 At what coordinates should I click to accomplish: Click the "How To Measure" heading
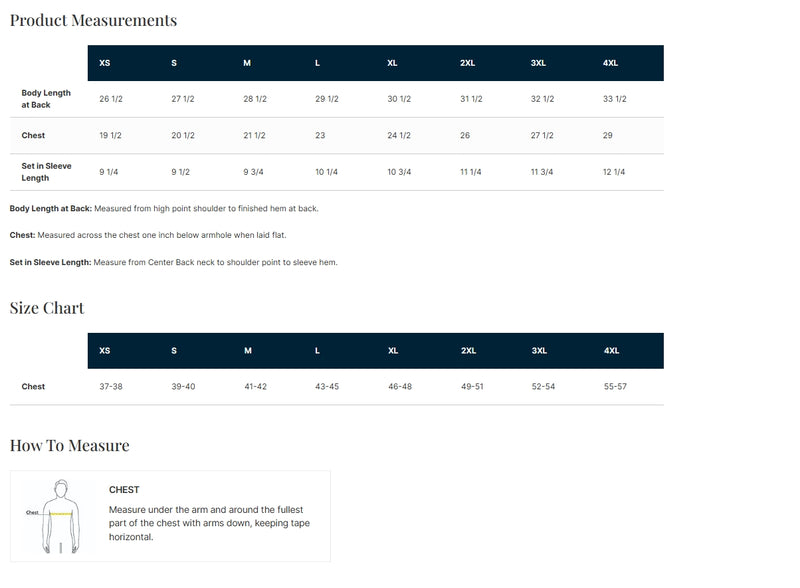coord(69,446)
